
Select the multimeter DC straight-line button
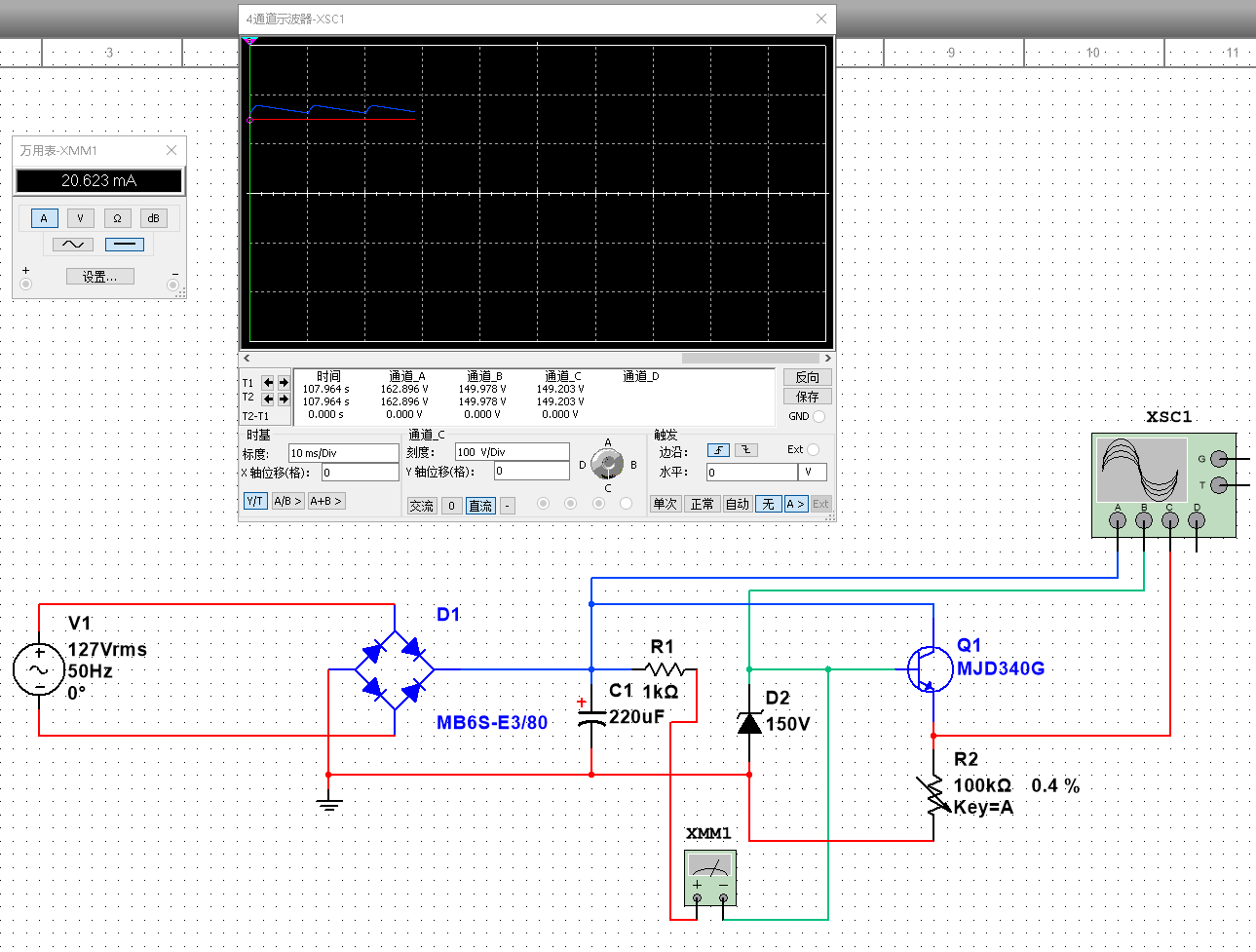coord(124,245)
